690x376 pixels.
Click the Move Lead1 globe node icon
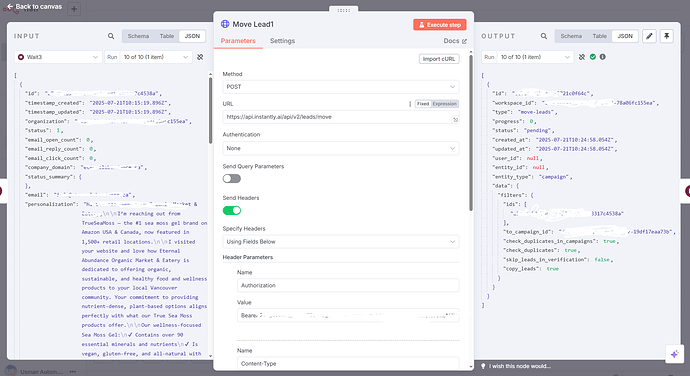tap(225, 24)
